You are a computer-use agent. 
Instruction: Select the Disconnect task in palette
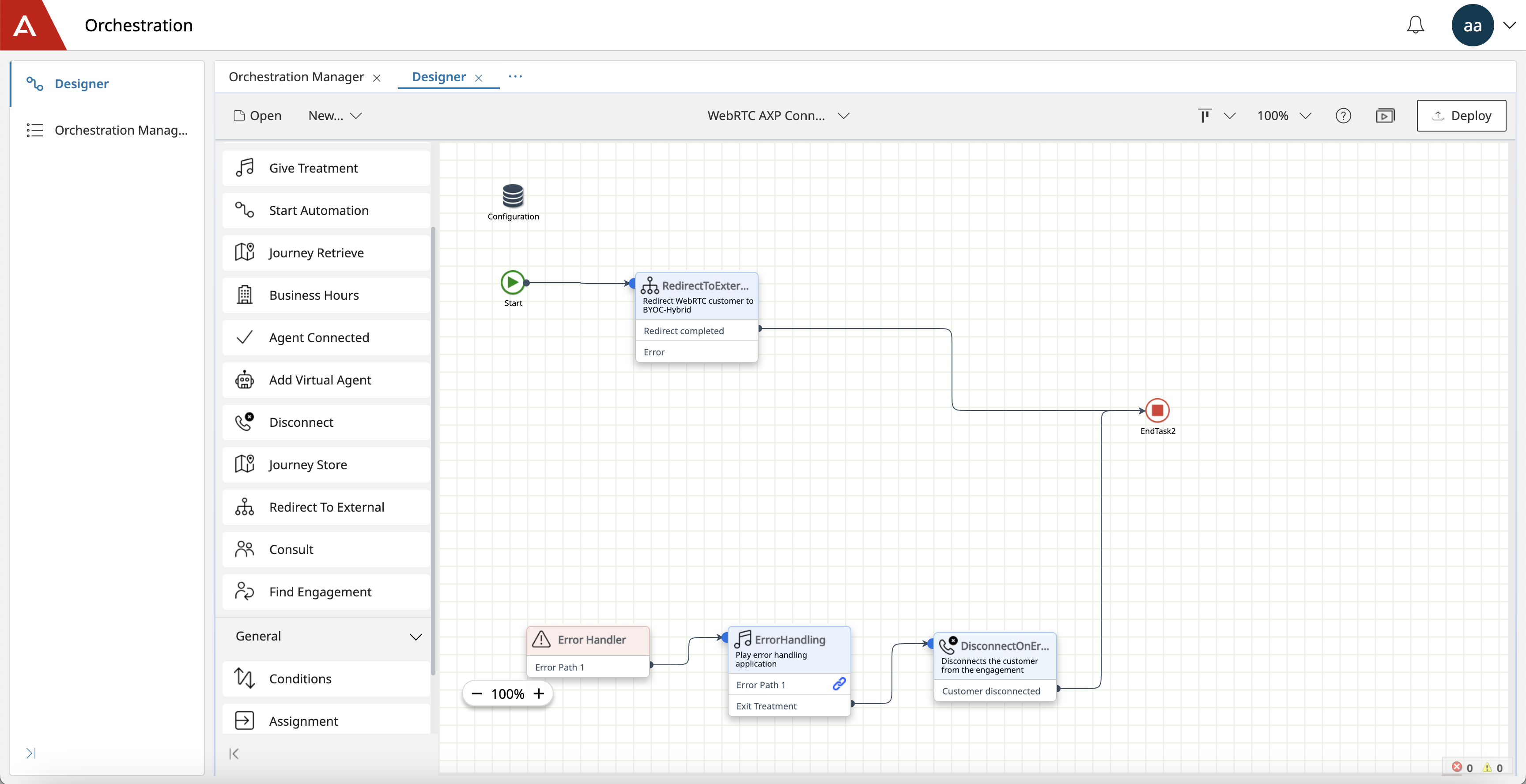pyautogui.click(x=326, y=422)
